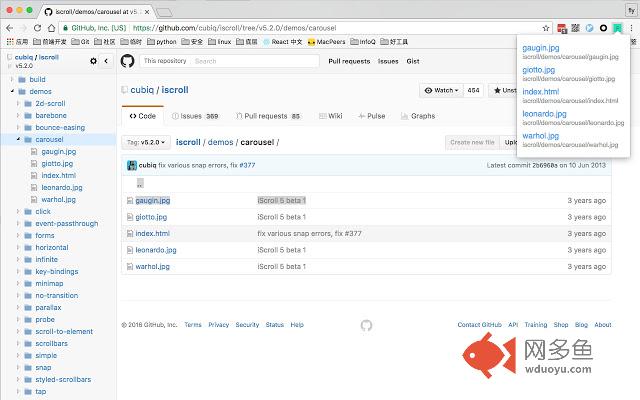Image resolution: width=640 pixels, height=400 pixels.
Task: Expand the styled-scrollbars folder
Action: coord(18,379)
